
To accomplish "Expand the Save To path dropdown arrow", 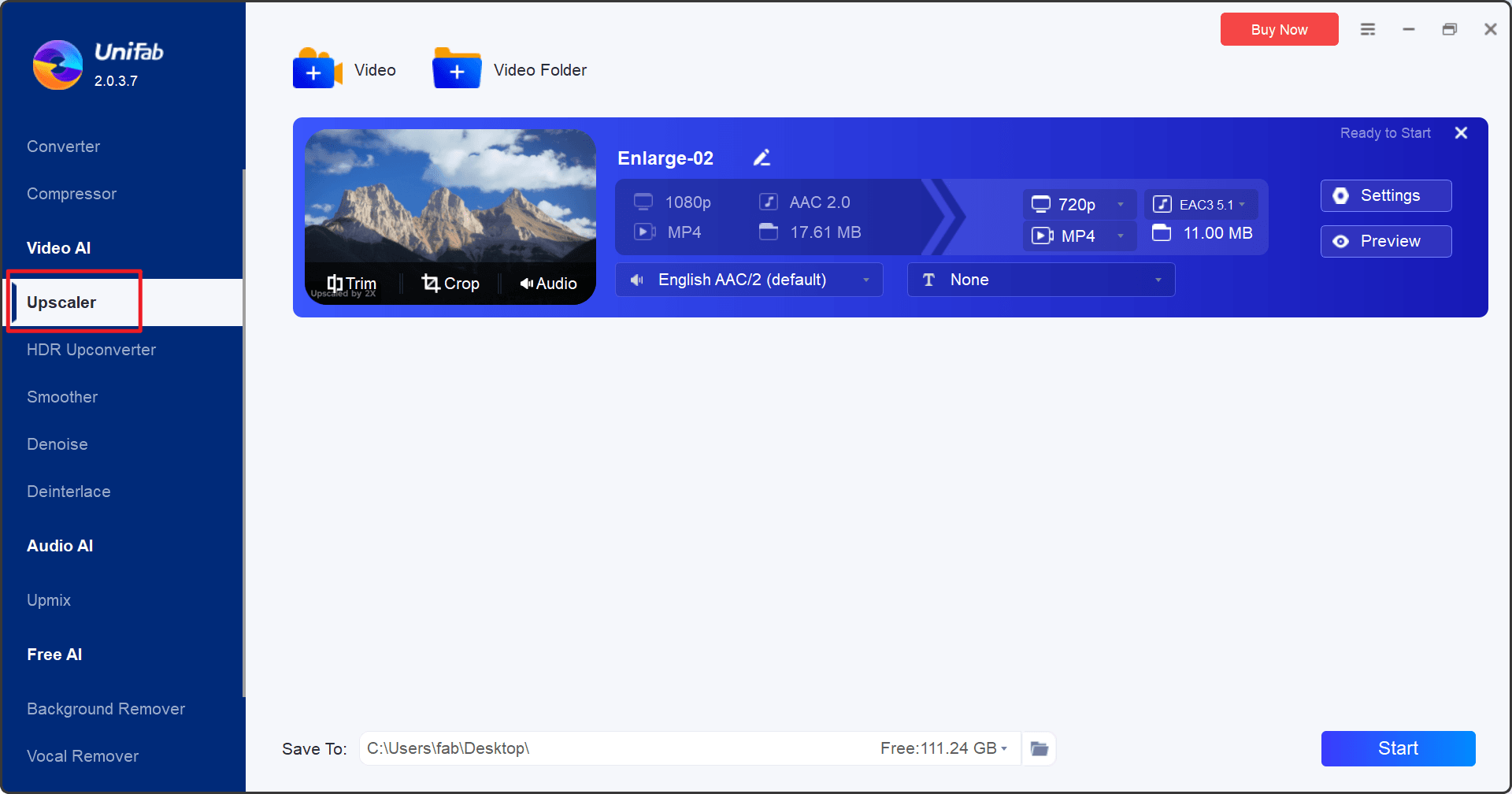I will [1004, 748].
